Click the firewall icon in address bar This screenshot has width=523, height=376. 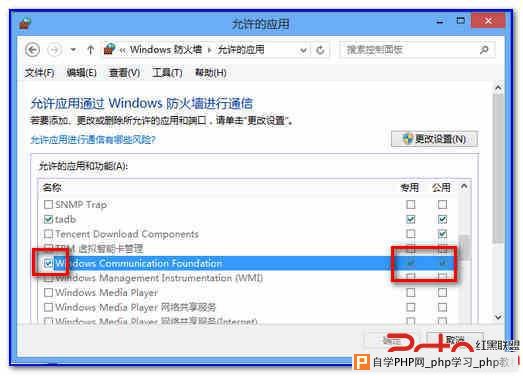(x=110, y=49)
